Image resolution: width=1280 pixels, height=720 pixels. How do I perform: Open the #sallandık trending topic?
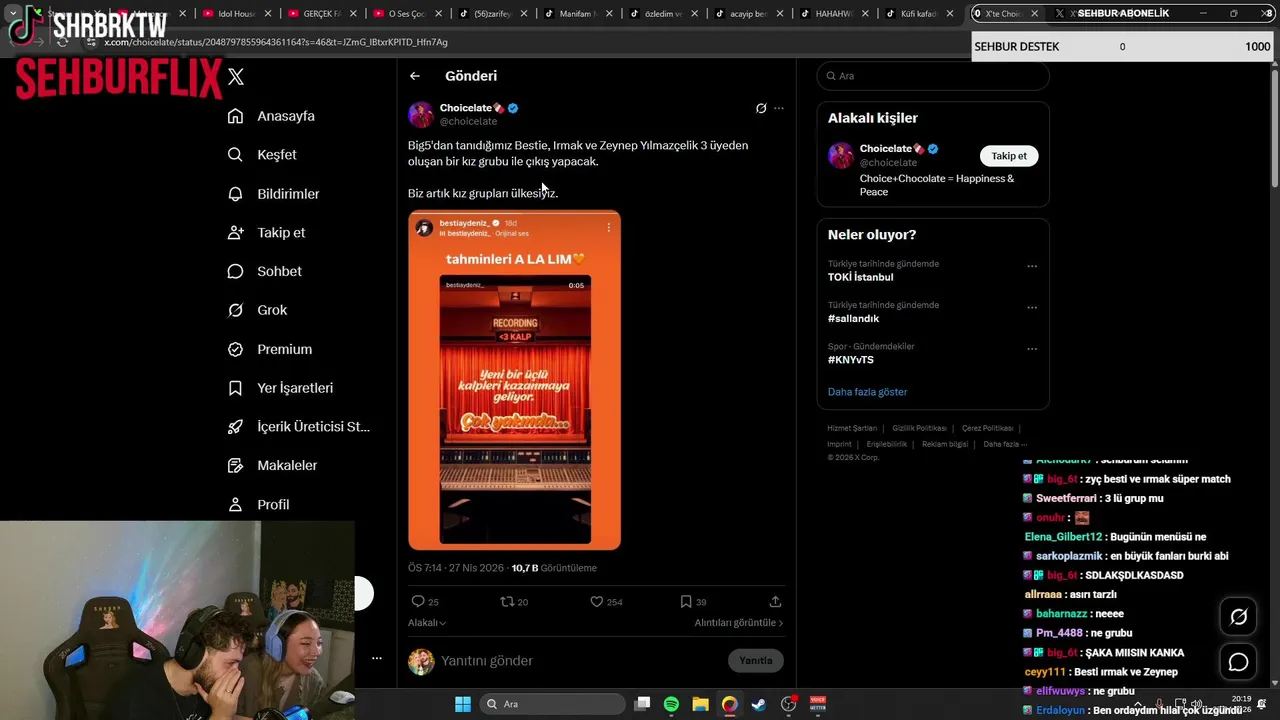(853, 319)
